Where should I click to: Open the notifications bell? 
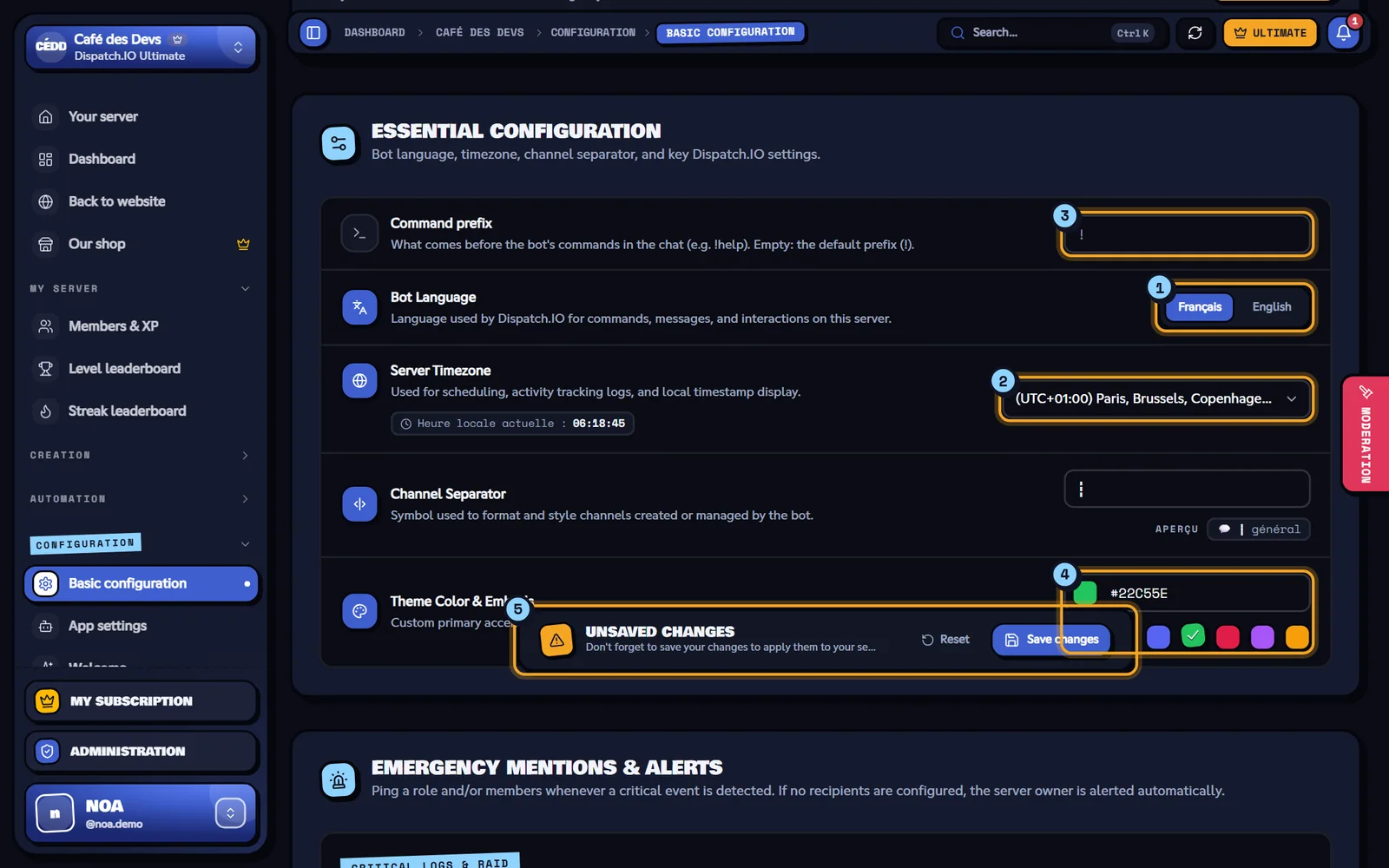coord(1343,33)
